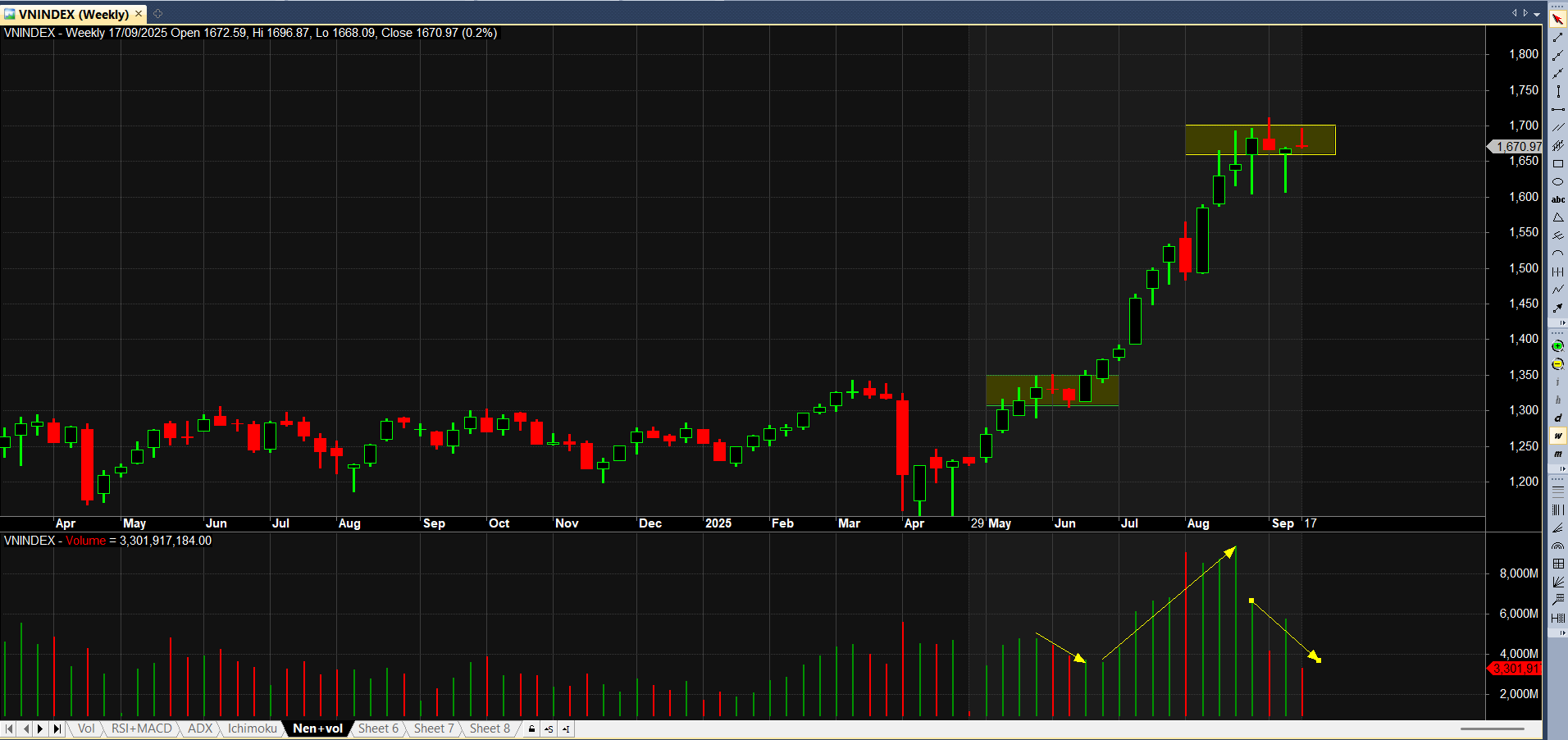Image resolution: width=1568 pixels, height=740 pixels.
Task: Select the ellipse drawing tool
Action: [x=1558, y=181]
